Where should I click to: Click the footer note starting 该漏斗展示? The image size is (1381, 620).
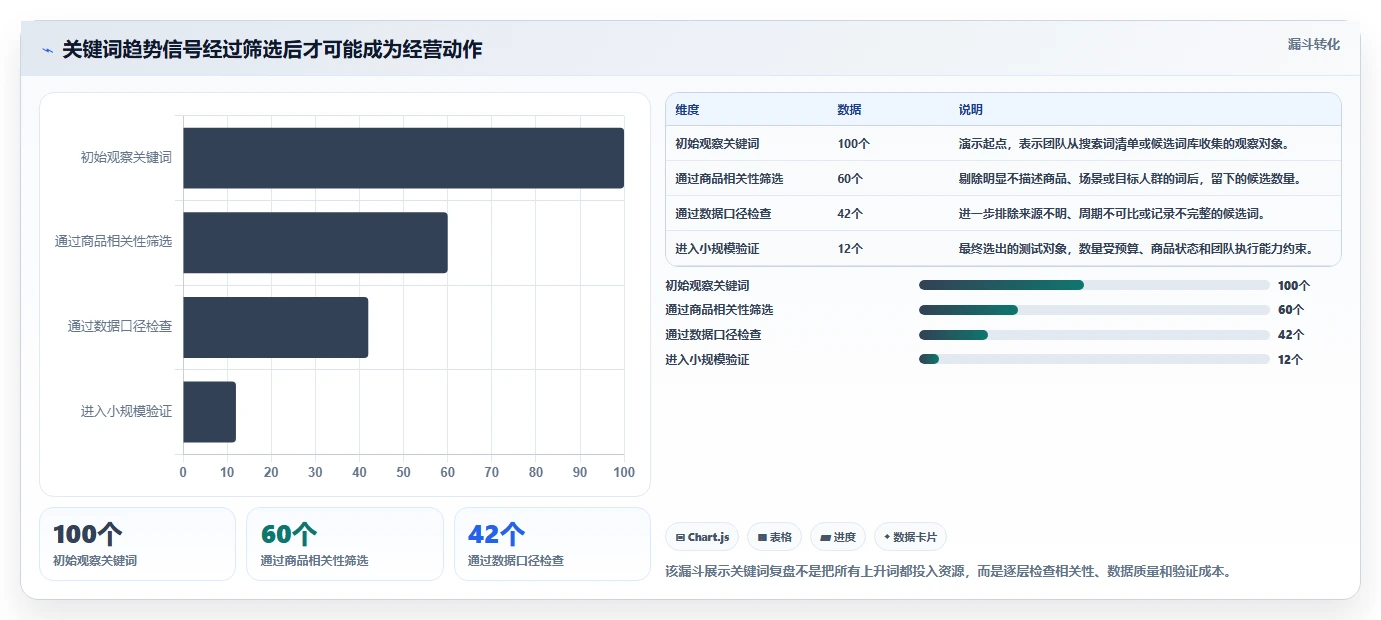click(948, 572)
